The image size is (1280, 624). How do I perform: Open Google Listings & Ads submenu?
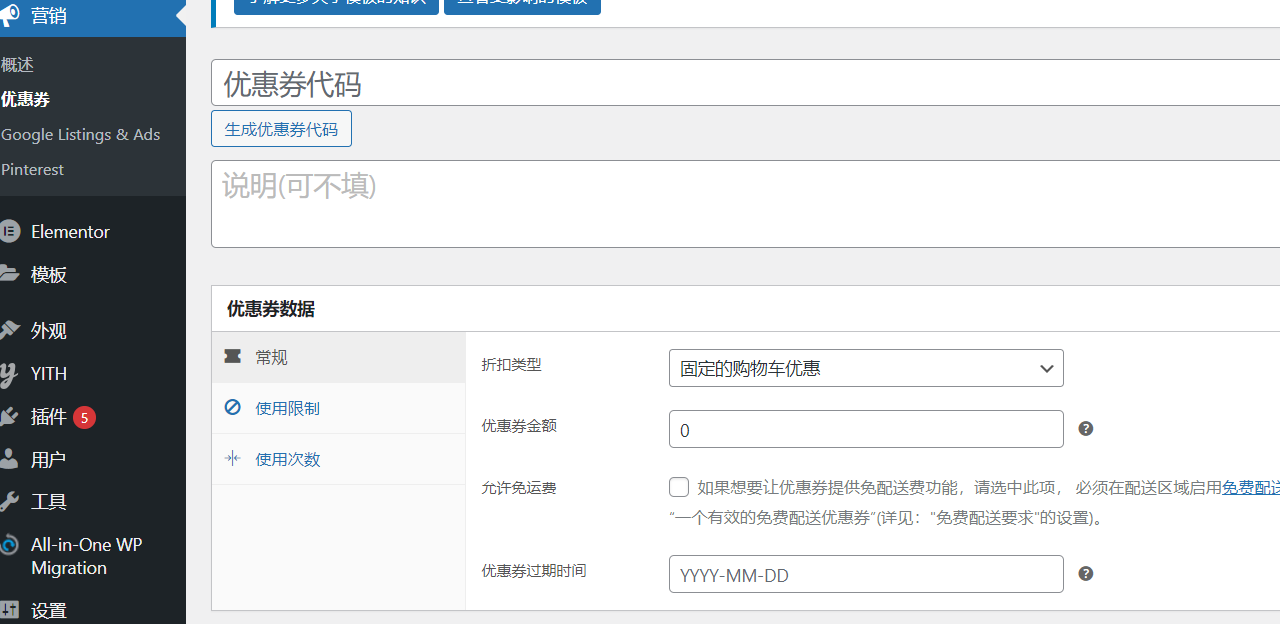click(80, 135)
